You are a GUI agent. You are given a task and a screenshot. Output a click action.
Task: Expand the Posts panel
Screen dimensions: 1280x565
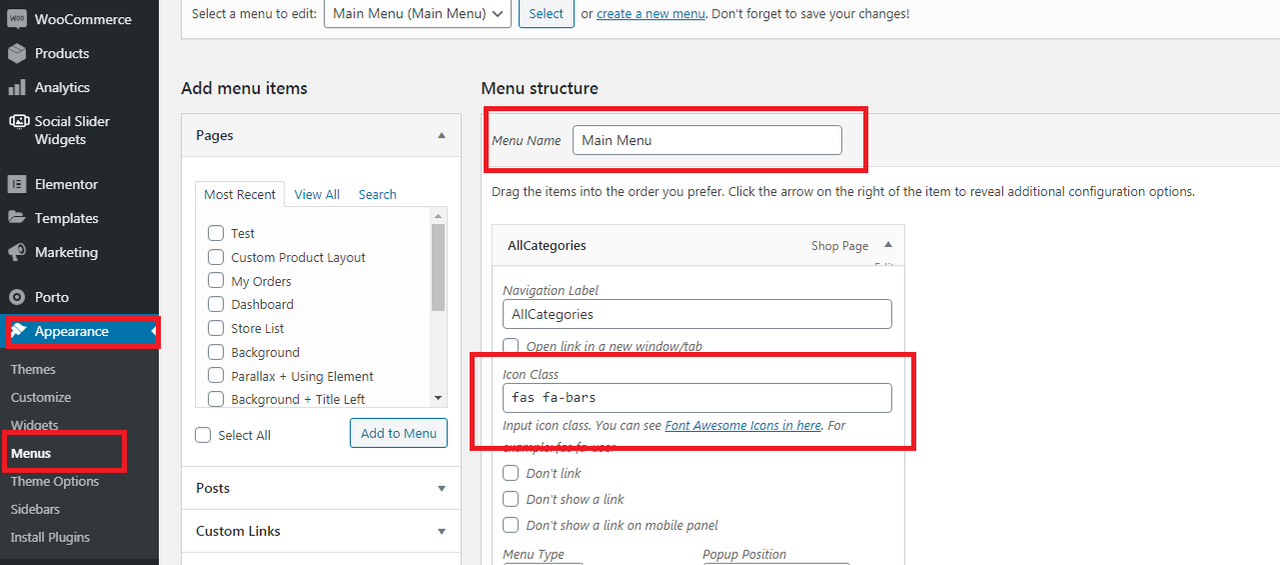[x=442, y=488]
